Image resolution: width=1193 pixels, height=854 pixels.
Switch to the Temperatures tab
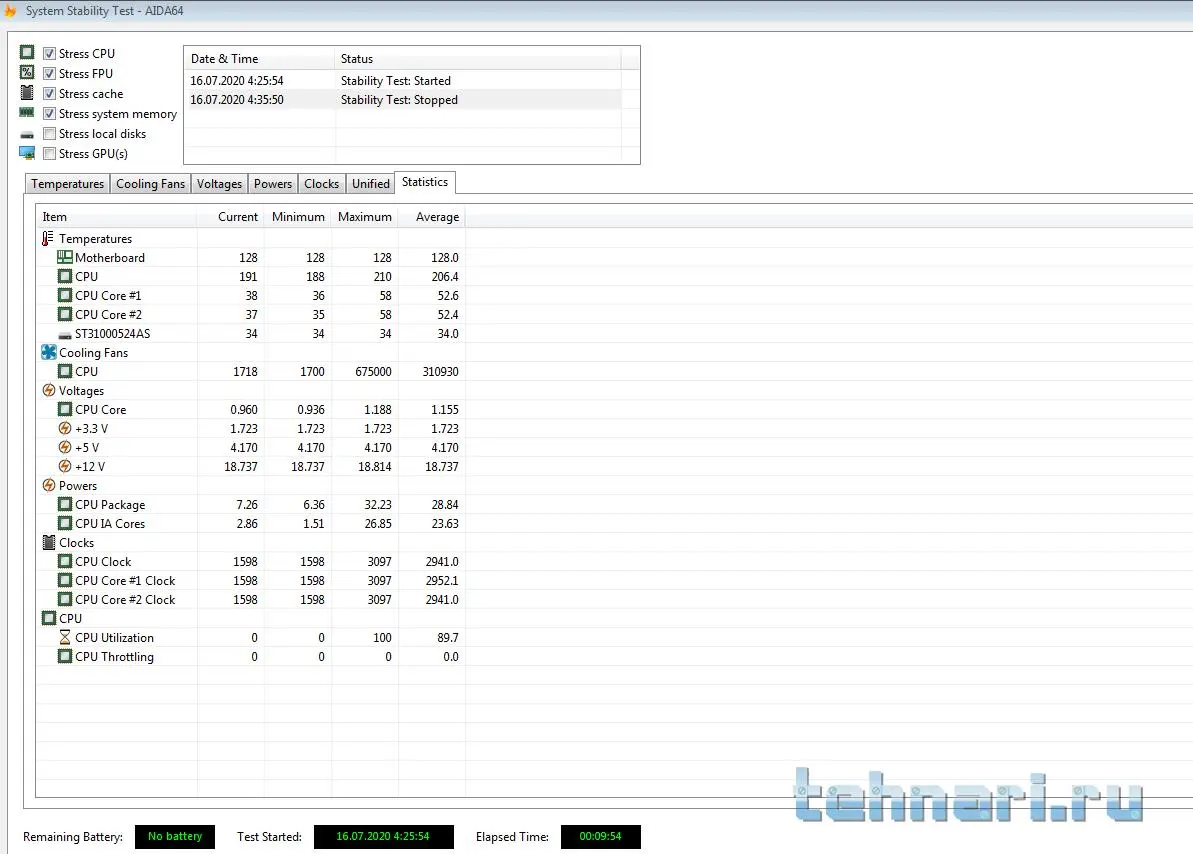pos(67,184)
